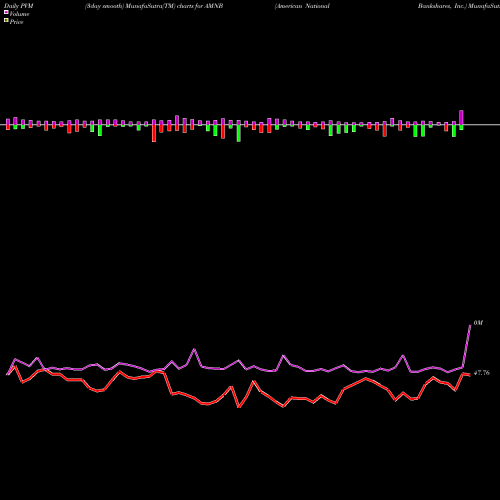The width and height of the screenshot is (500, 500).
Task: Click the 0M volume value label
Action: pyautogui.click(x=478, y=323)
